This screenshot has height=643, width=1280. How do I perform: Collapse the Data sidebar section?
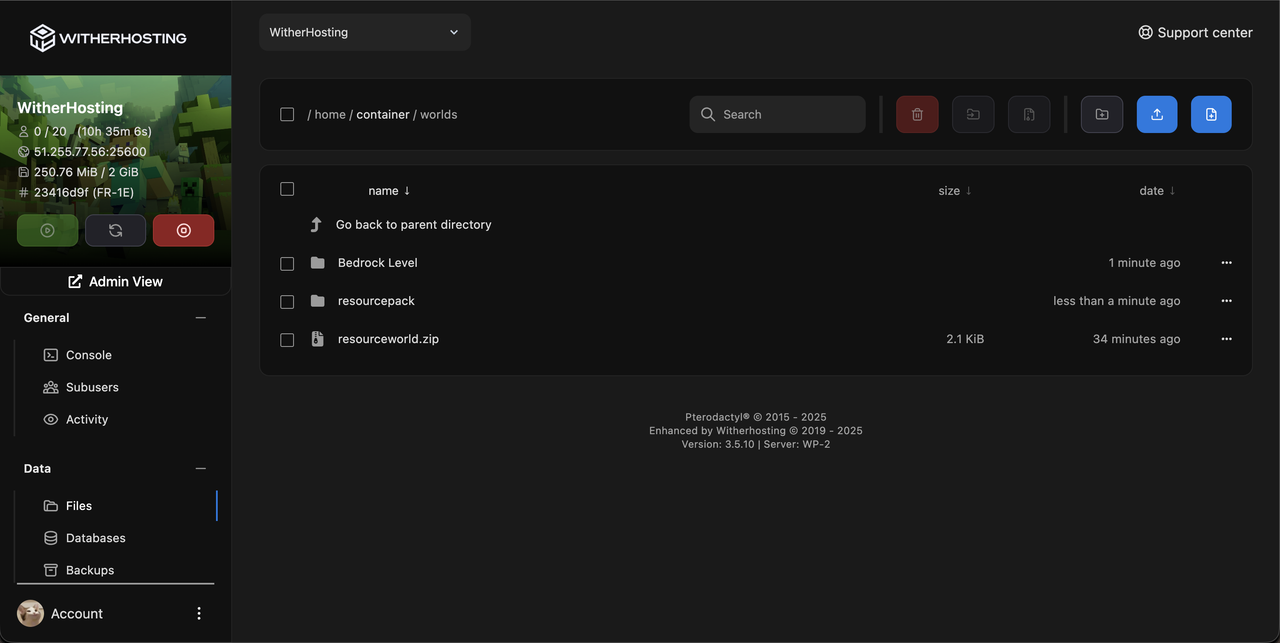pos(201,469)
